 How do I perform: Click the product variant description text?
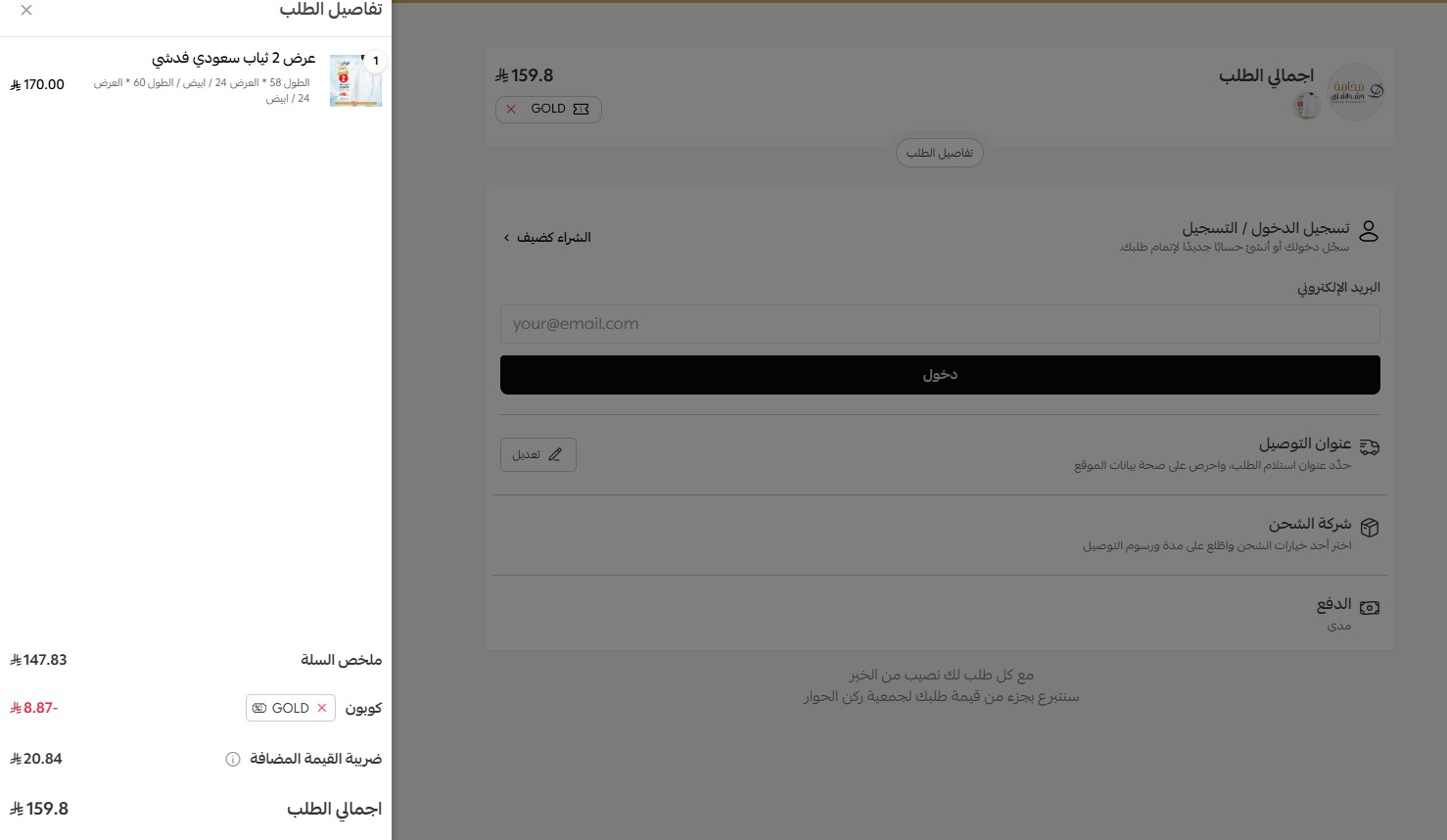tap(202, 91)
